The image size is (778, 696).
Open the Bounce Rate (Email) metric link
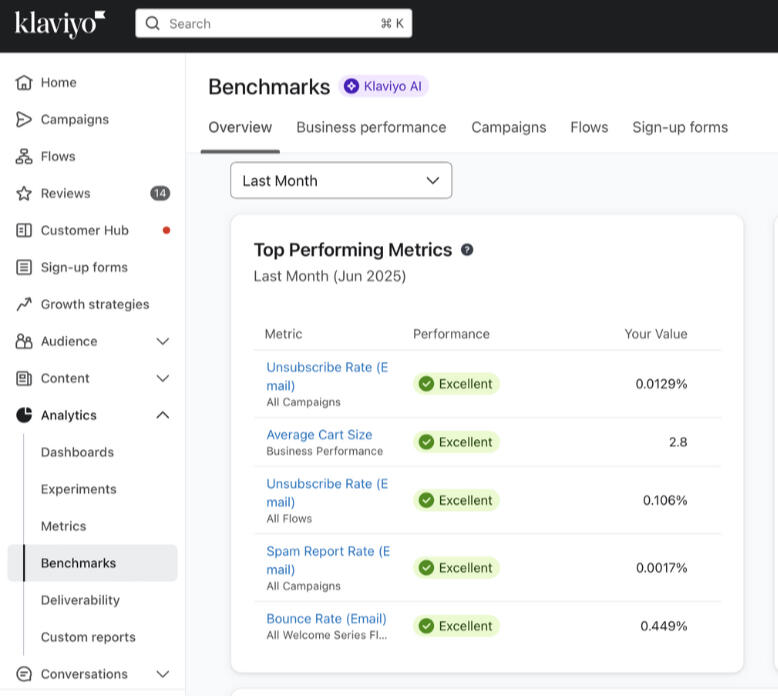(326, 619)
